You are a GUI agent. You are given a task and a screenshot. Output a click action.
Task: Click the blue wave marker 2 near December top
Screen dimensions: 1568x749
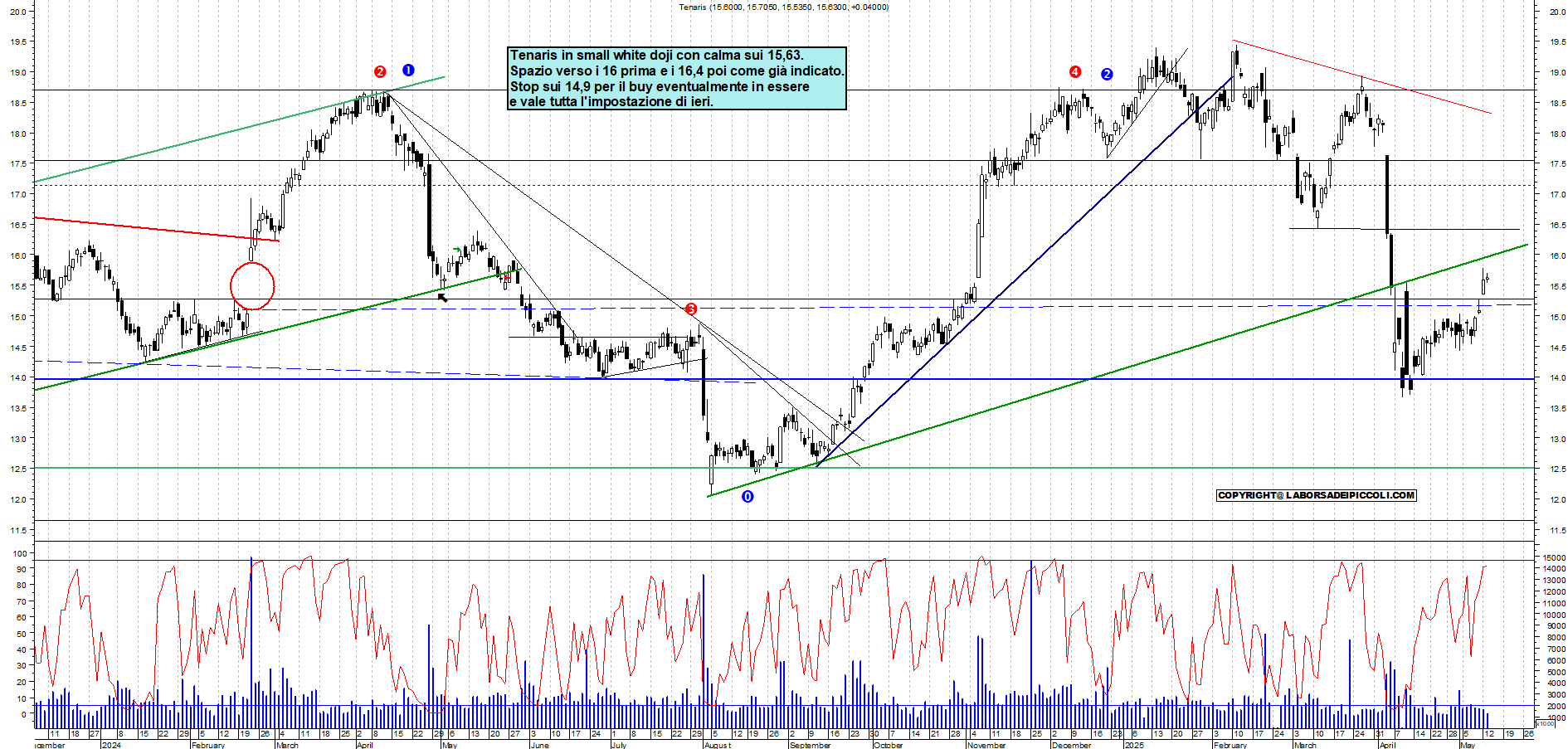(1107, 74)
